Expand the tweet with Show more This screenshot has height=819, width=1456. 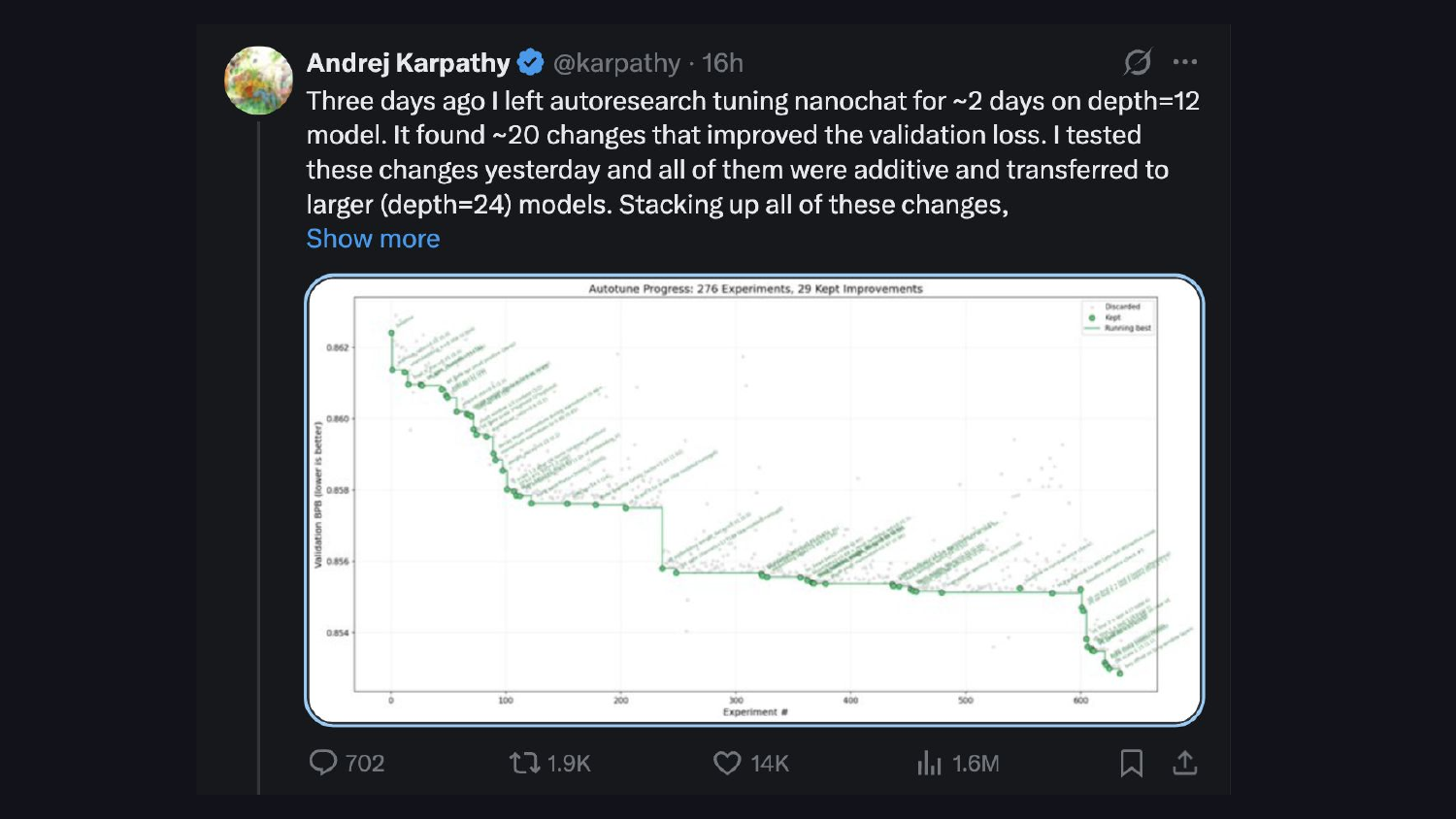tap(373, 239)
